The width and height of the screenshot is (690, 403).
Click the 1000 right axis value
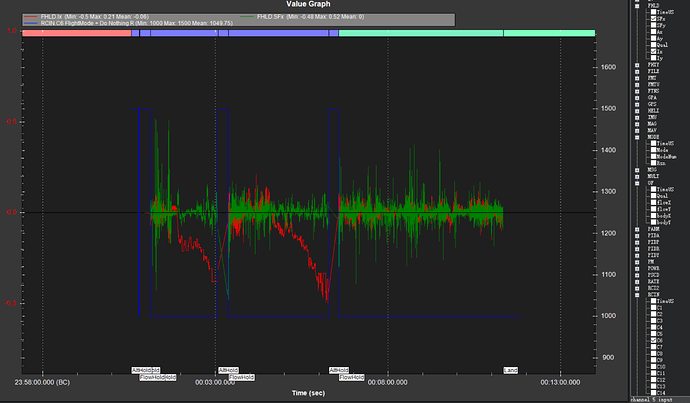point(609,316)
